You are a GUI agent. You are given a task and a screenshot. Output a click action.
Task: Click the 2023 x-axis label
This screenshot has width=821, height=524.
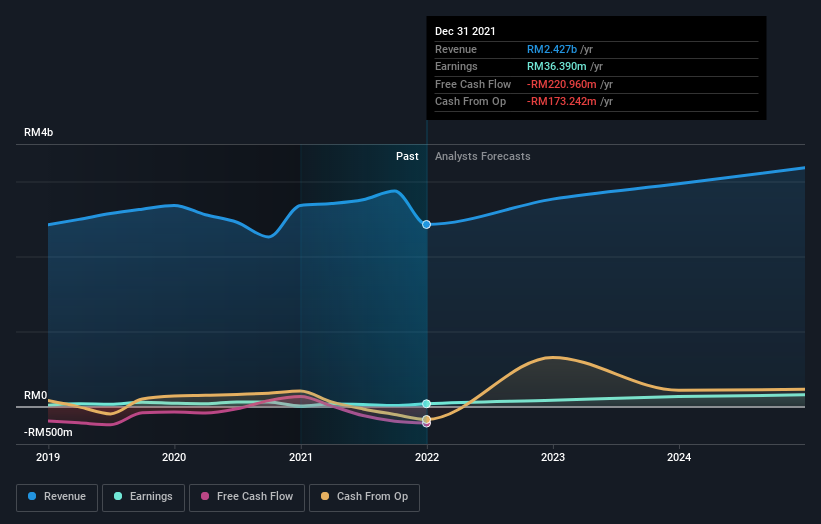[553, 458]
